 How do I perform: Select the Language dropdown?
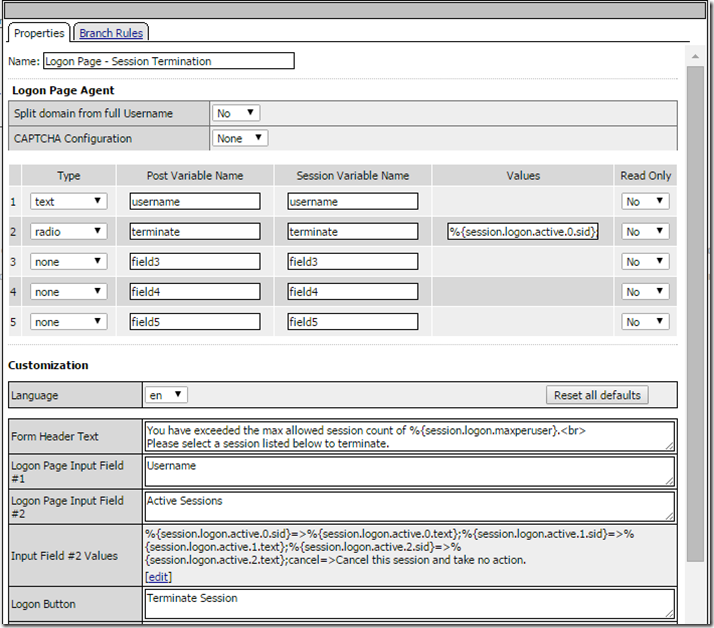point(165,395)
